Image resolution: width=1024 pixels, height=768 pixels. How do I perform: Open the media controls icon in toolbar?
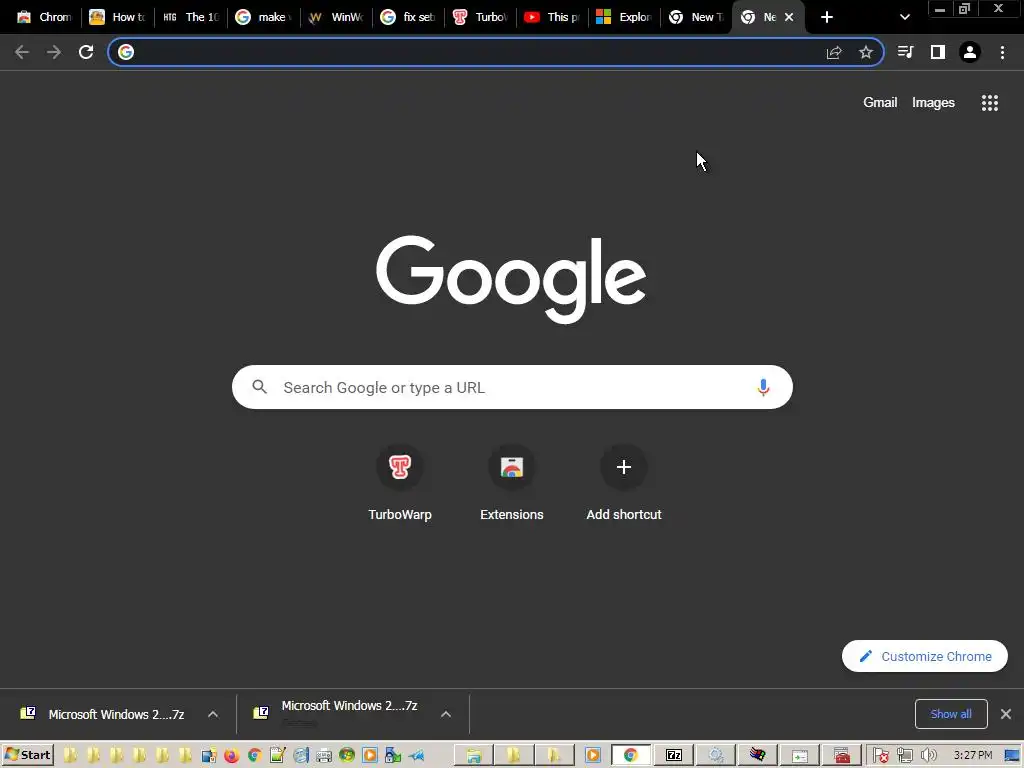[x=905, y=52]
